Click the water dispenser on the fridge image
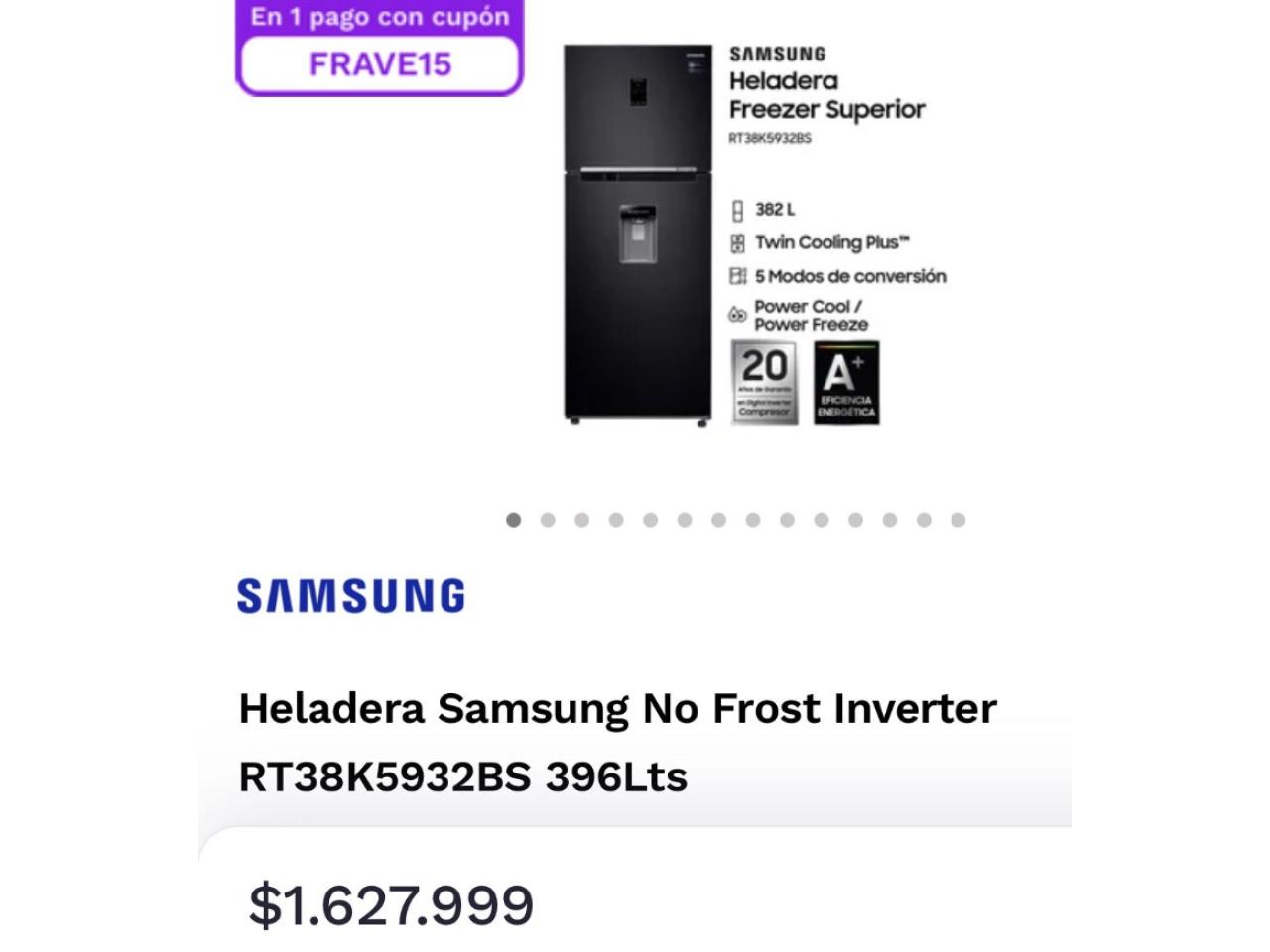The width and height of the screenshot is (1270, 952). pyautogui.click(x=638, y=235)
